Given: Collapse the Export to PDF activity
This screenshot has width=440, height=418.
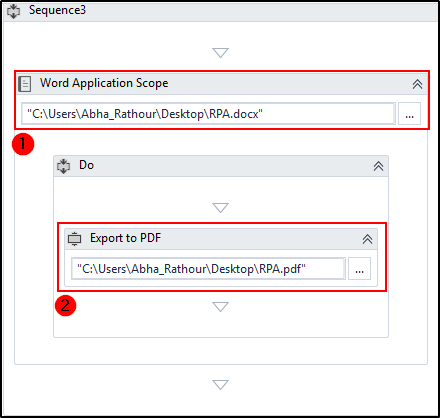Looking at the screenshot, I should coord(367,239).
